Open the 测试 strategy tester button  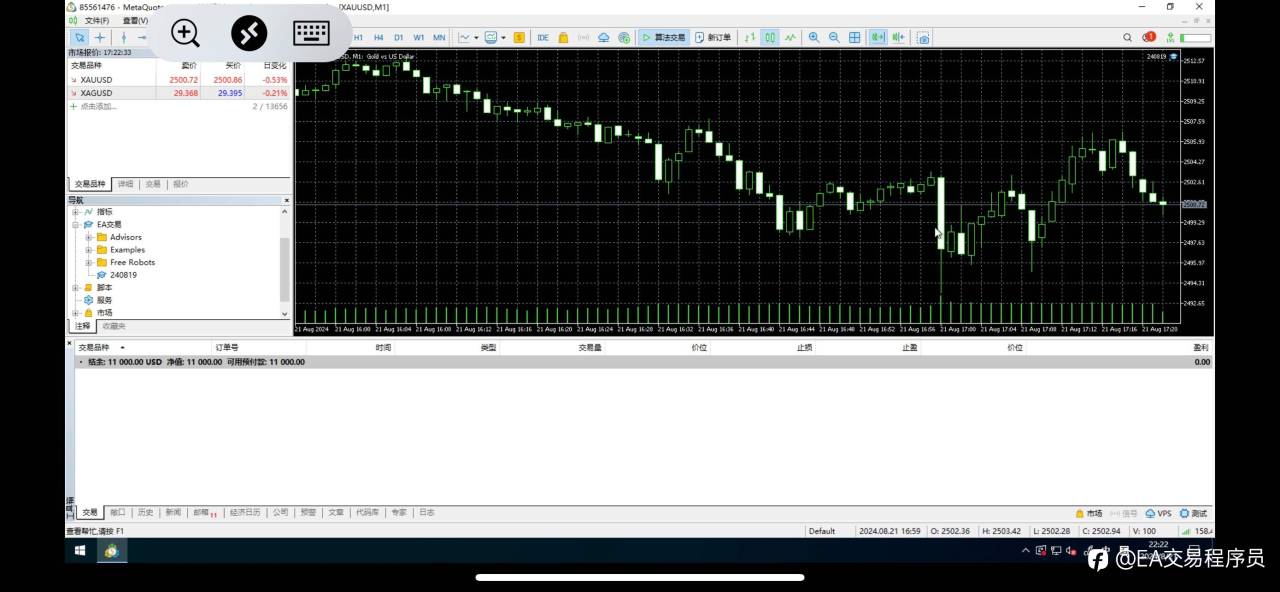[1194, 513]
